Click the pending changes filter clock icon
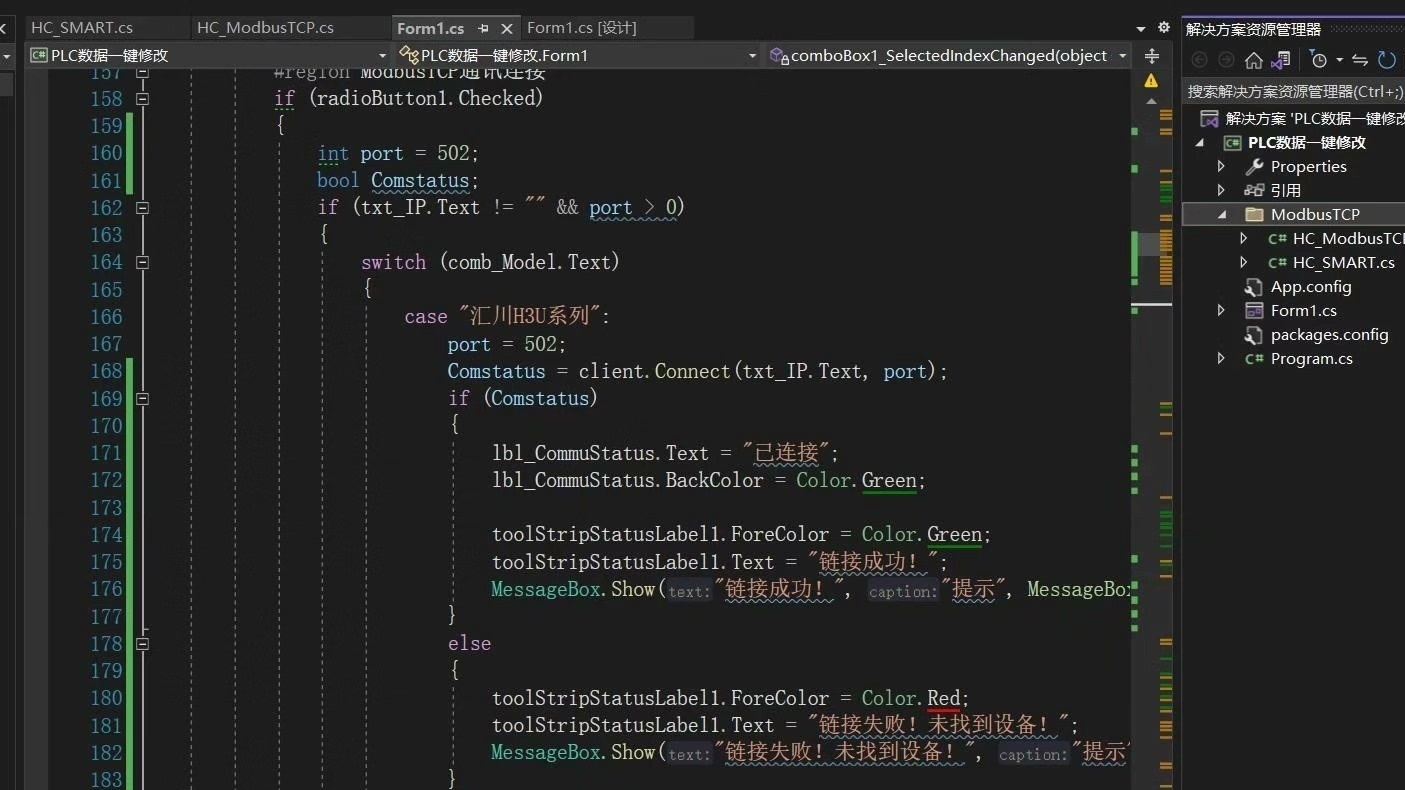 click(1319, 60)
